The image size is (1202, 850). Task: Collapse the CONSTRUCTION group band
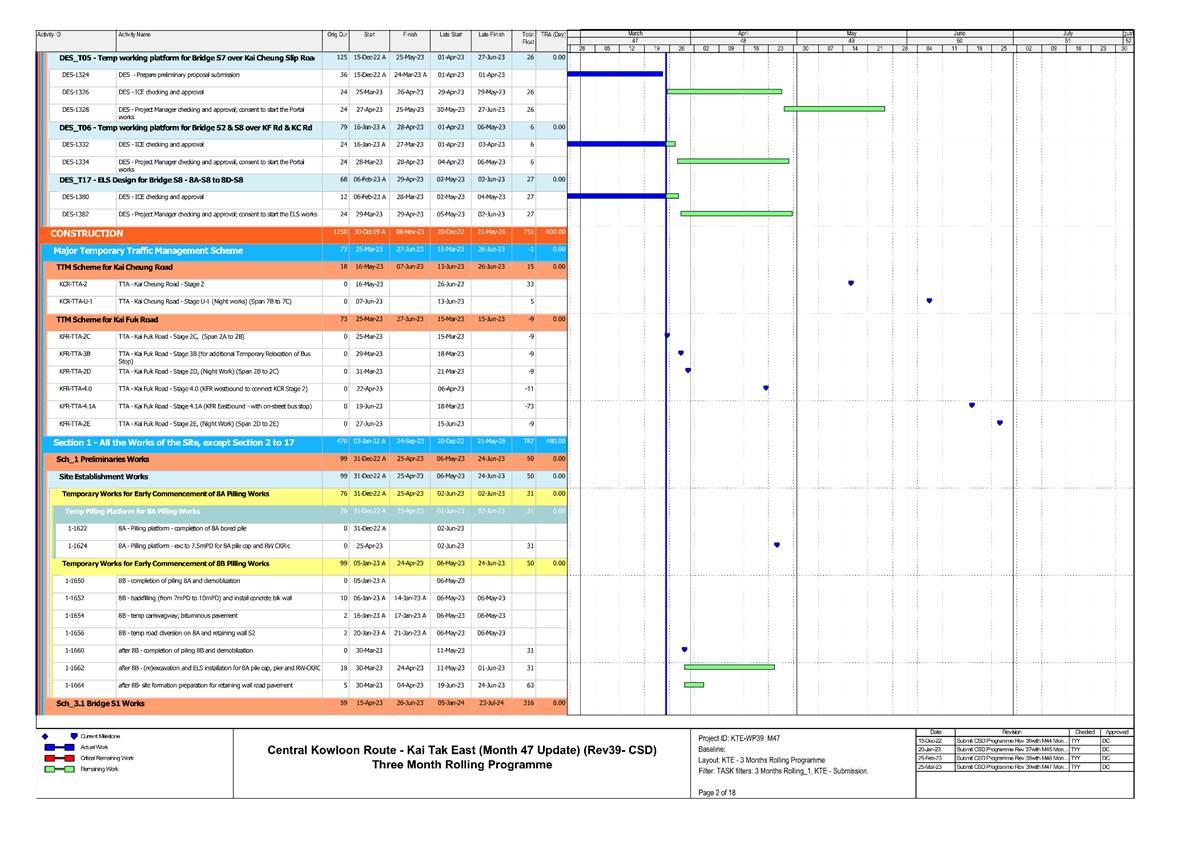click(x=86, y=233)
